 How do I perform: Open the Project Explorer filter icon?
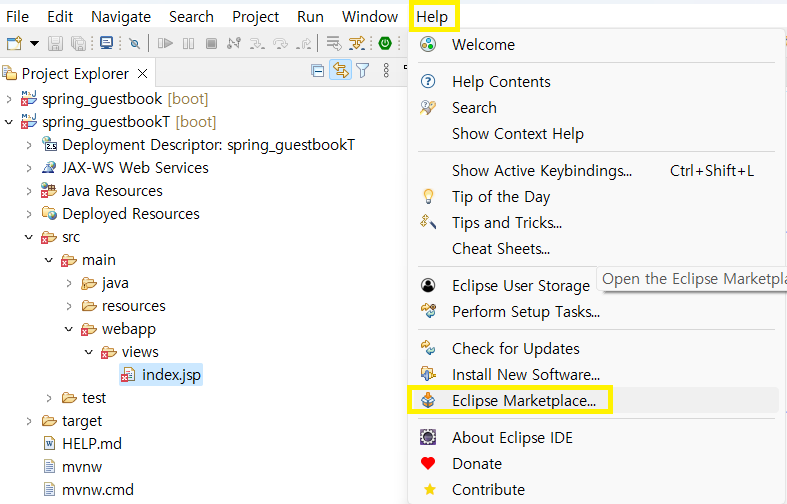pos(362,70)
